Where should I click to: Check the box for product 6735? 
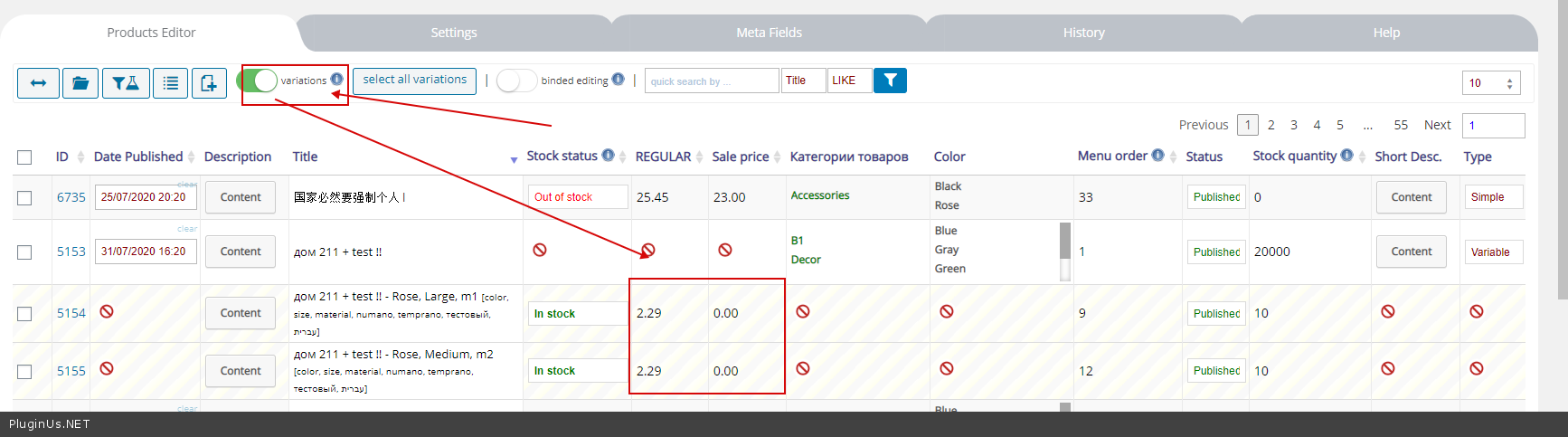coord(24,198)
